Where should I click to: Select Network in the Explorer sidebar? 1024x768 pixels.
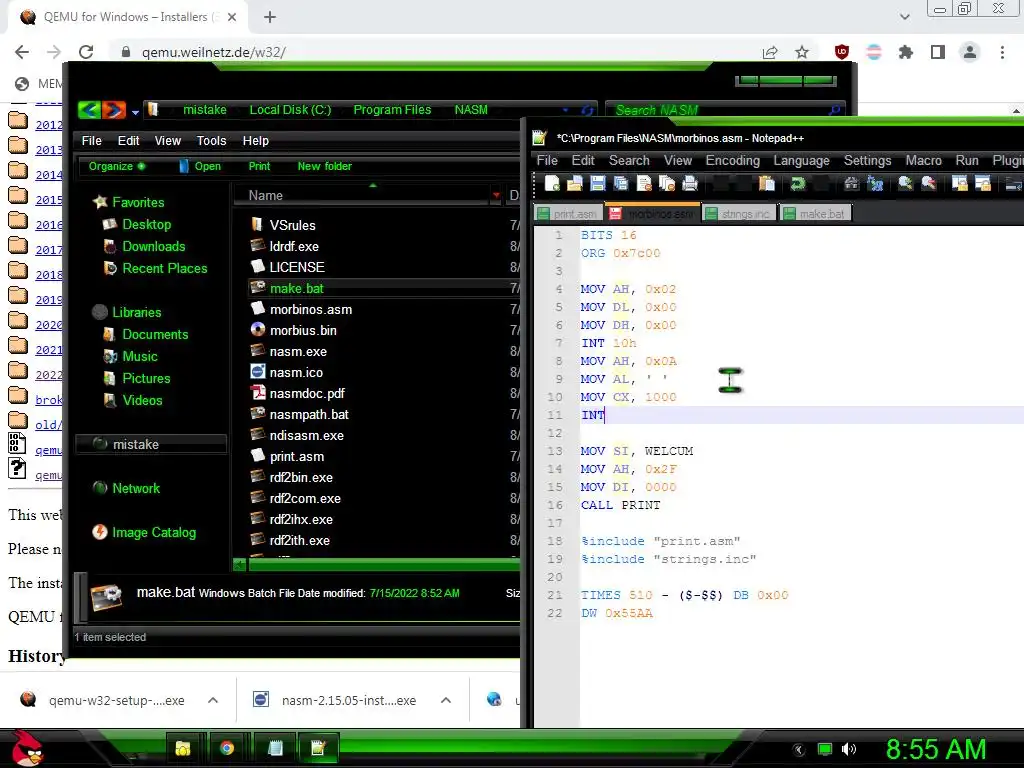click(136, 488)
